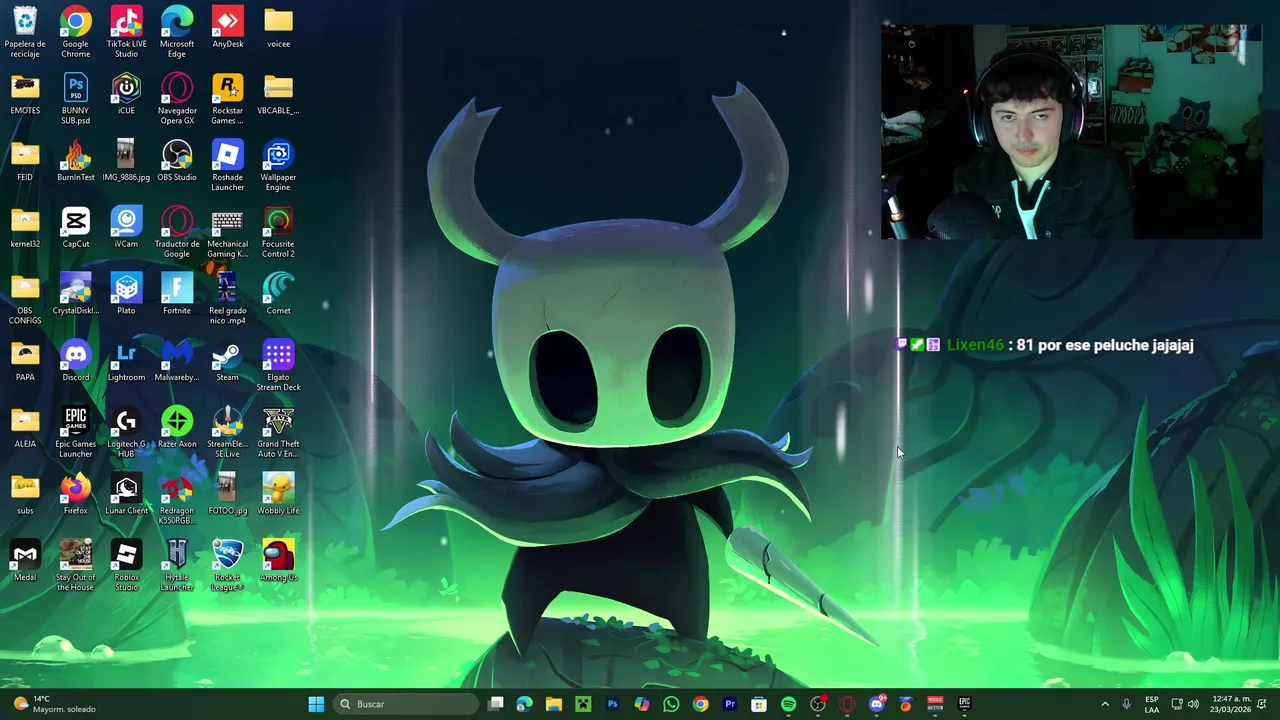Image resolution: width=1280 pixels, height=720 pixels.
Task: Select the Hytale Launcher icon
Action: pos(177,565)
